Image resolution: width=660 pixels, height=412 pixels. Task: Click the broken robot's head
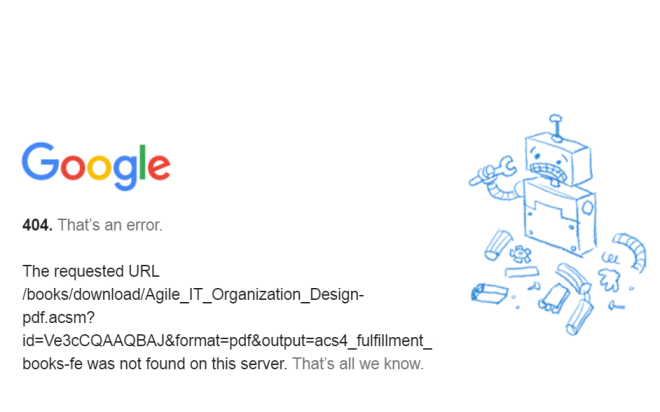558,160
